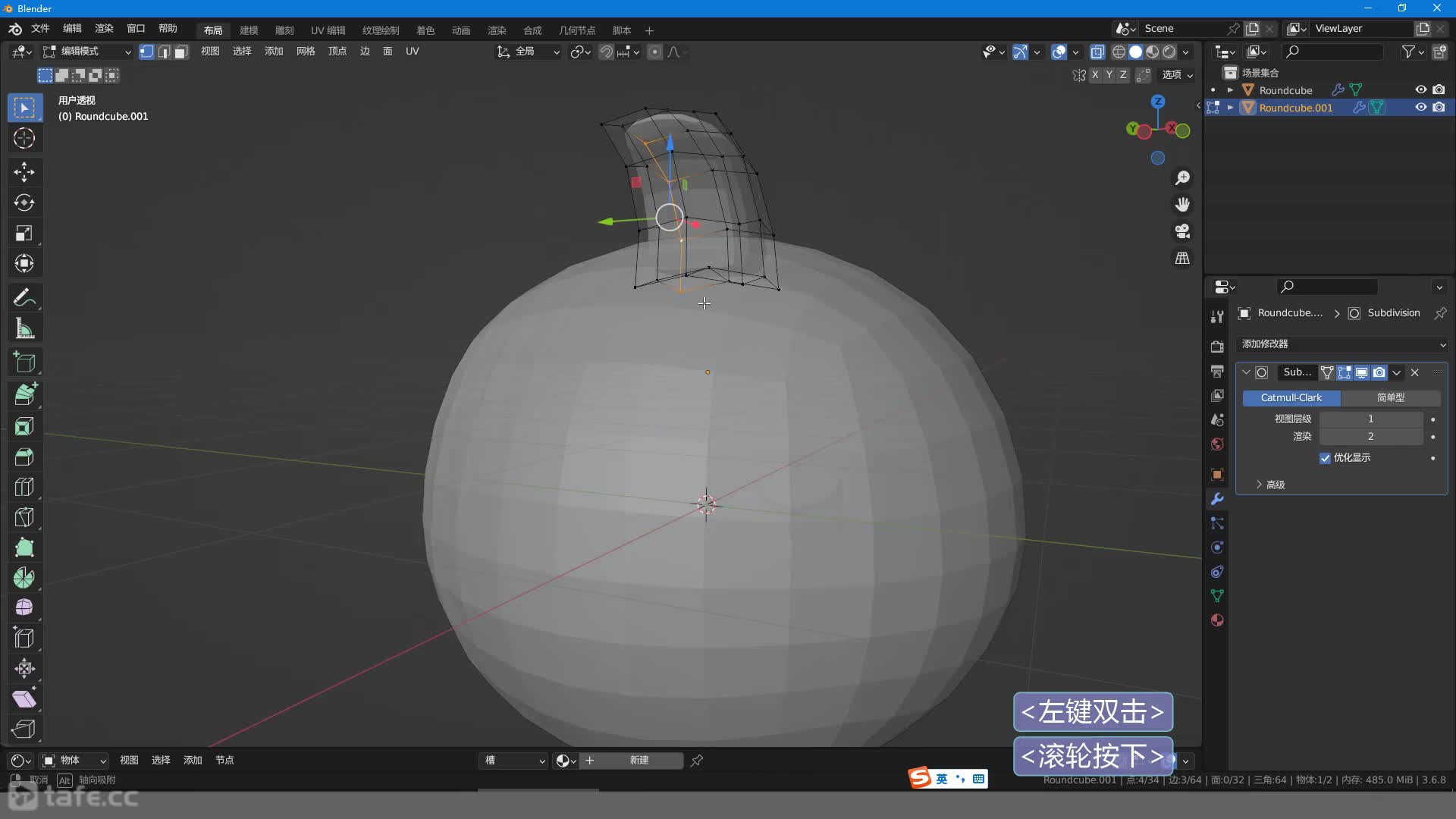The height and width of the screenshot is (819, 1456).
Task: Switch to the Modeling (建模) workspace tab
Action: [x=249, y=30]
